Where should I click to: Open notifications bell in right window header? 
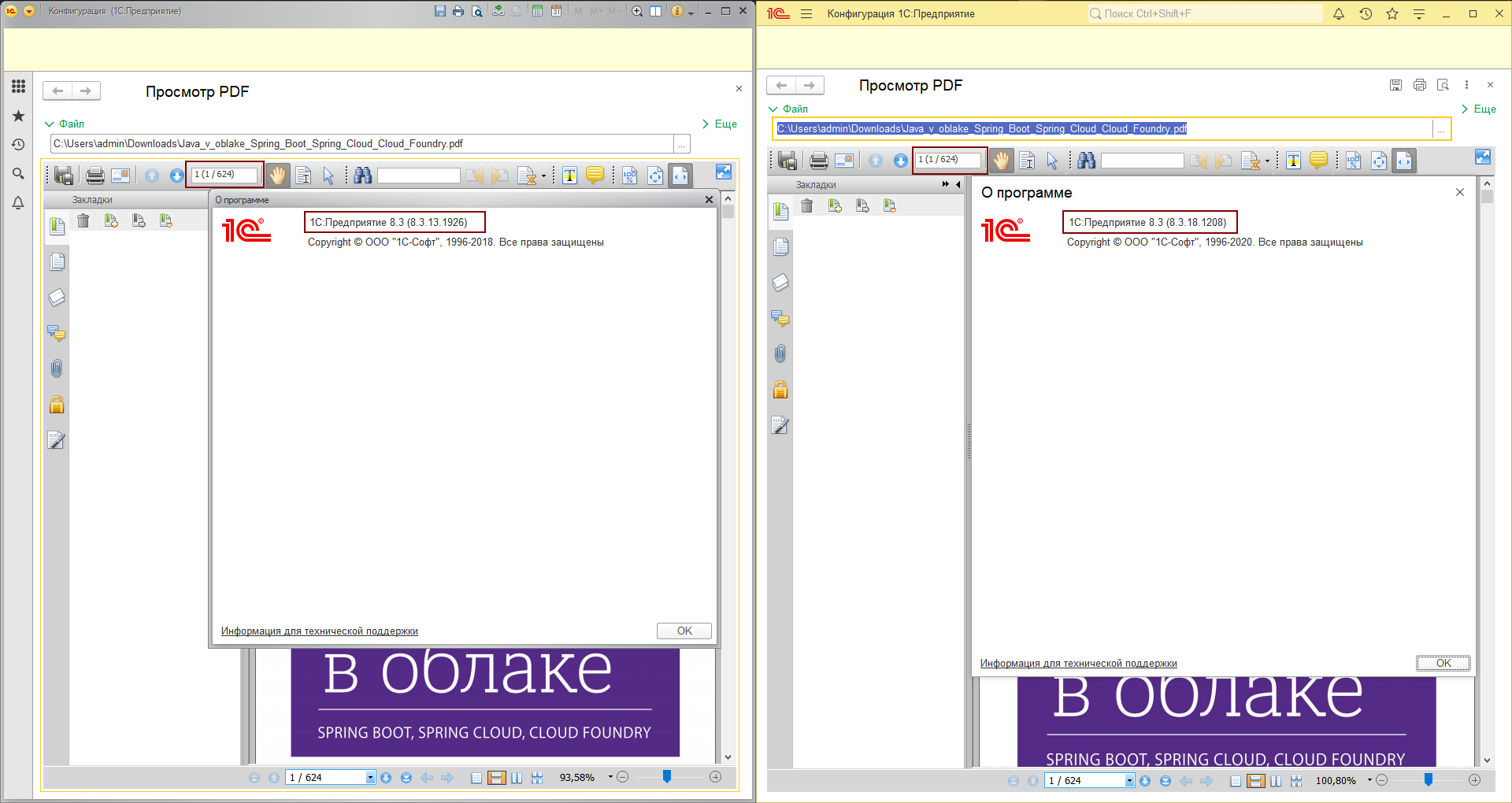click(1339, 13)
